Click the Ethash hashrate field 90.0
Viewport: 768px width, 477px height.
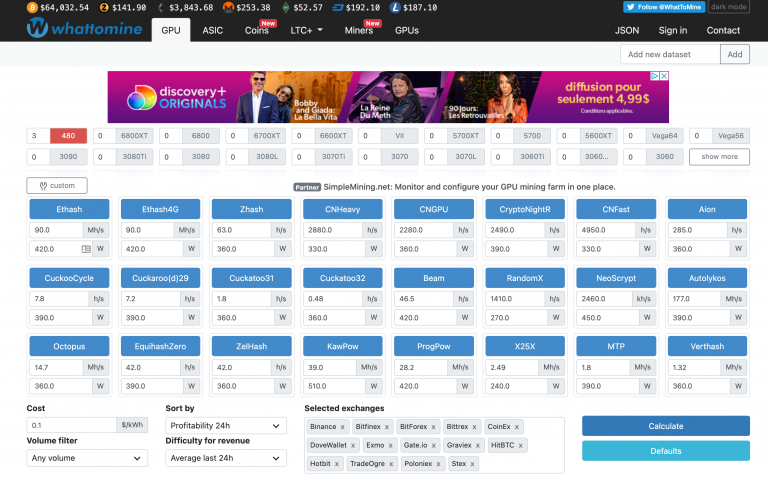point(56,230)
